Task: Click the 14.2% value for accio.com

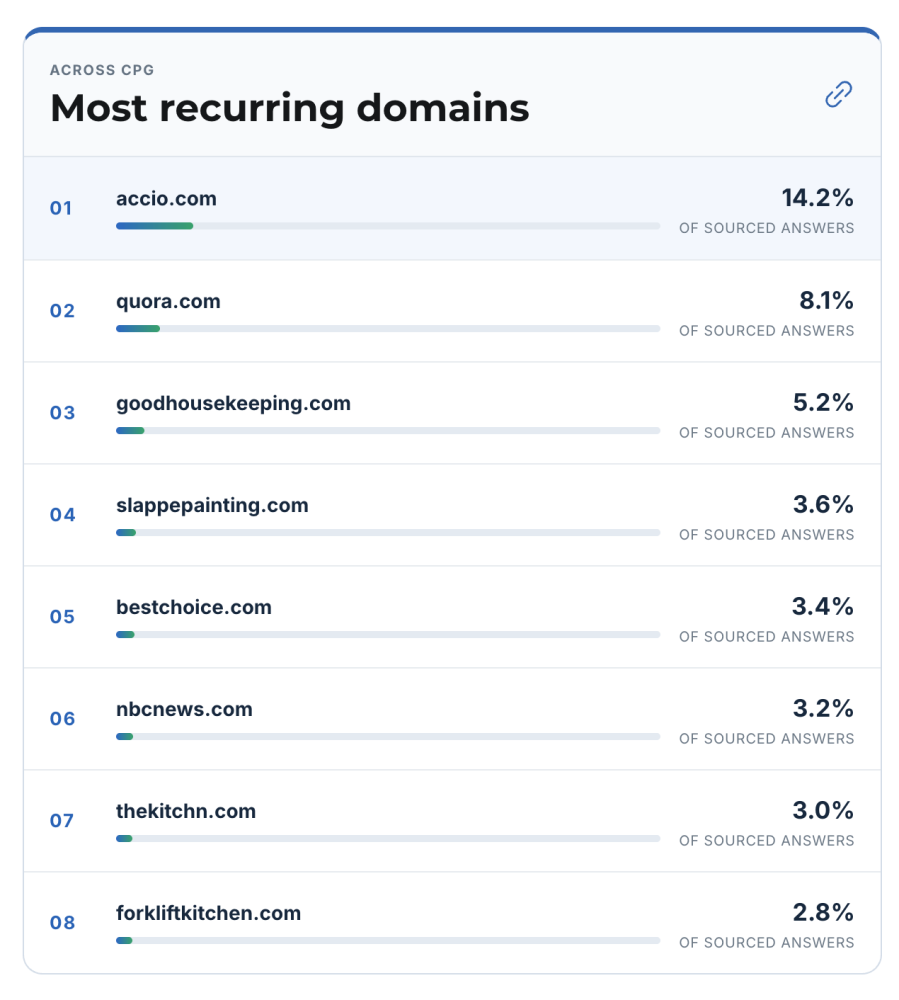Action: point(818,198)
